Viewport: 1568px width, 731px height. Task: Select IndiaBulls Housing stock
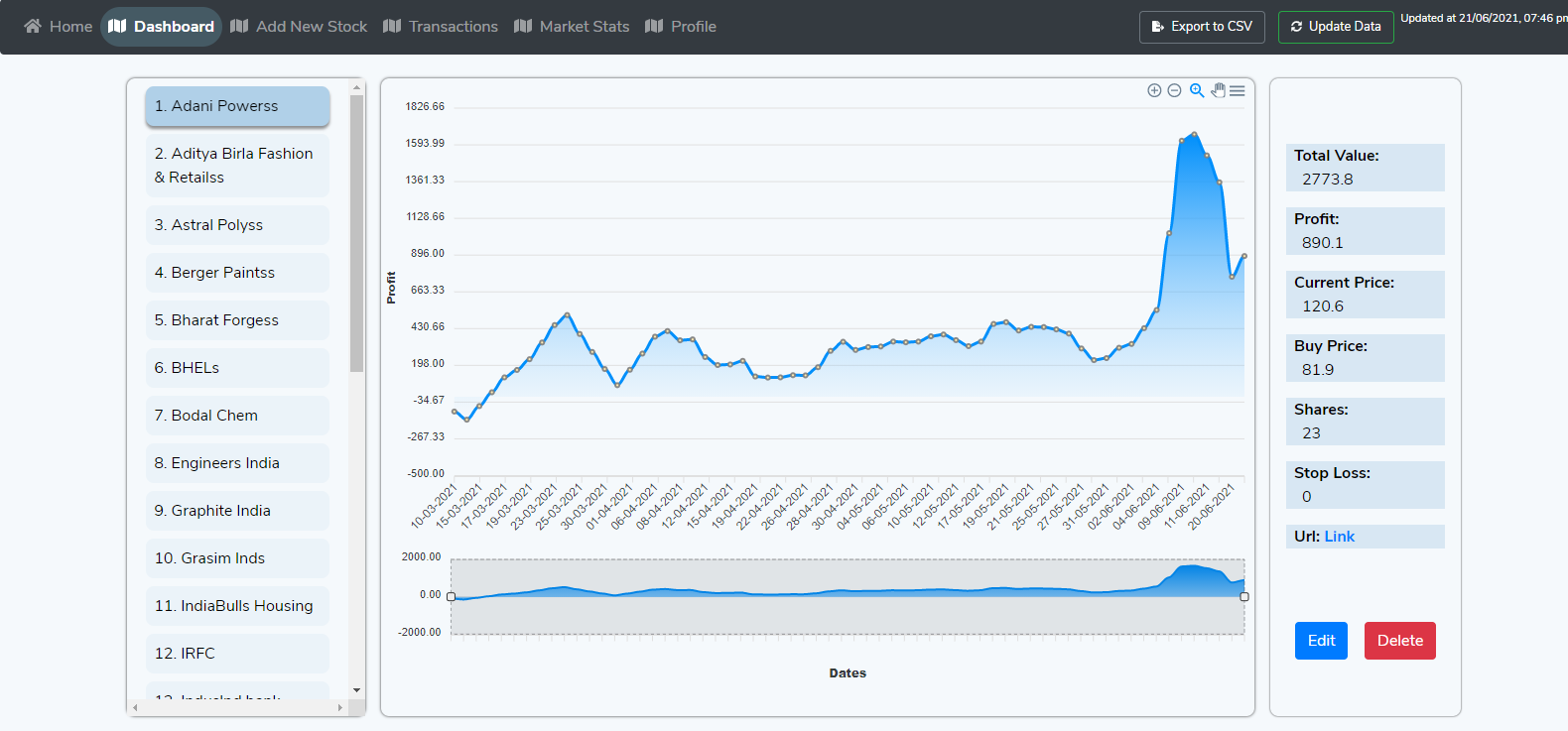coord(237,606)
